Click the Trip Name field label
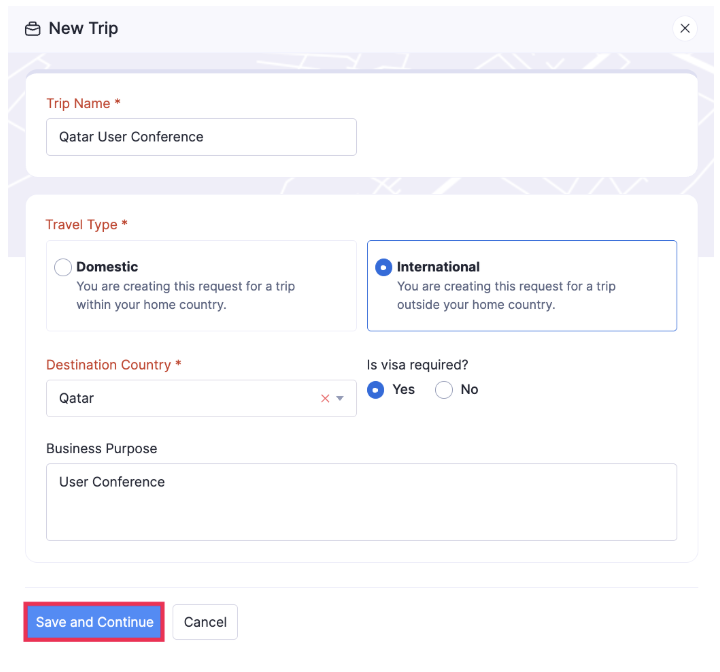Image resolution: width=720 pixels, height=672 pixels. [83, 104]
